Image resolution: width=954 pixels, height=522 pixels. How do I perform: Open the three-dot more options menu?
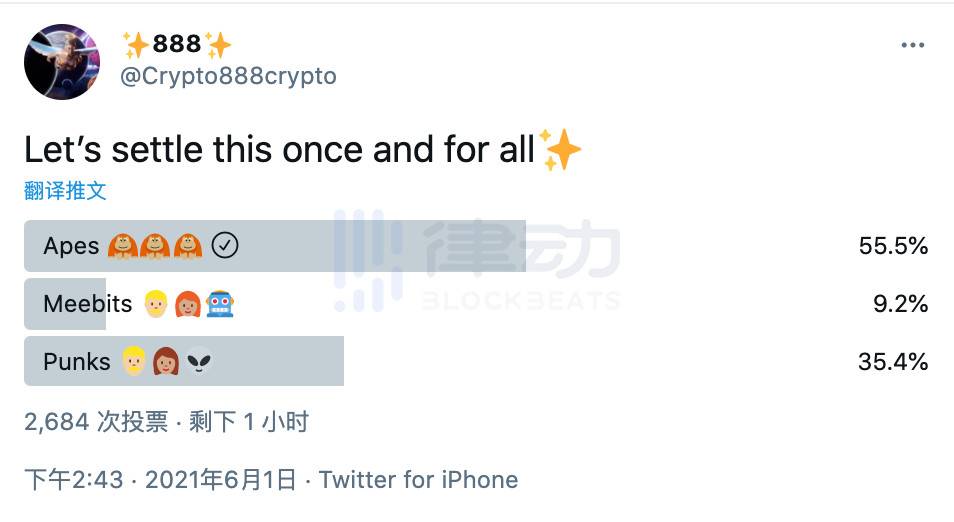coord(912,46)
